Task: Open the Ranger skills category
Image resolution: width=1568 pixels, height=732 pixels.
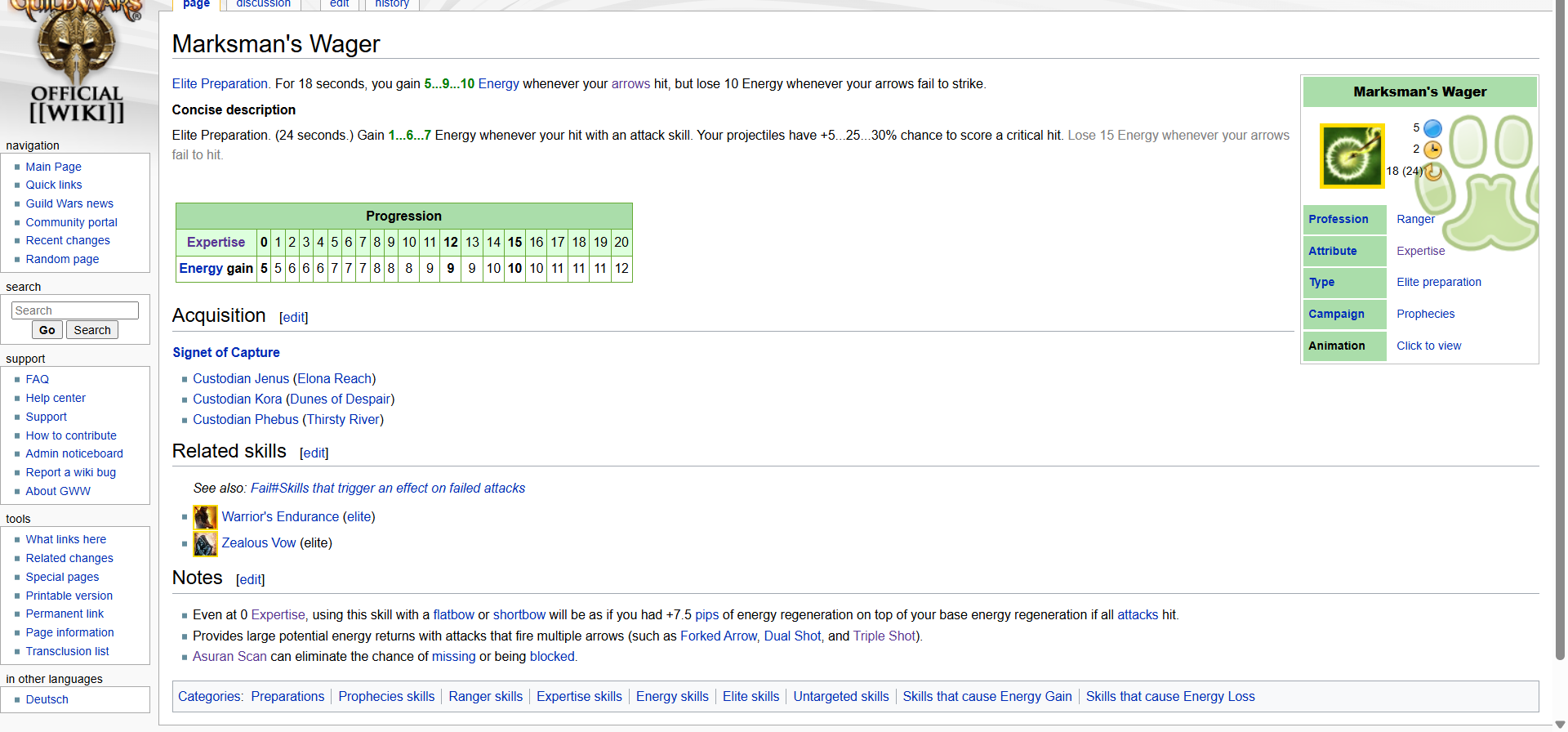Action: (x=485, y=697)
